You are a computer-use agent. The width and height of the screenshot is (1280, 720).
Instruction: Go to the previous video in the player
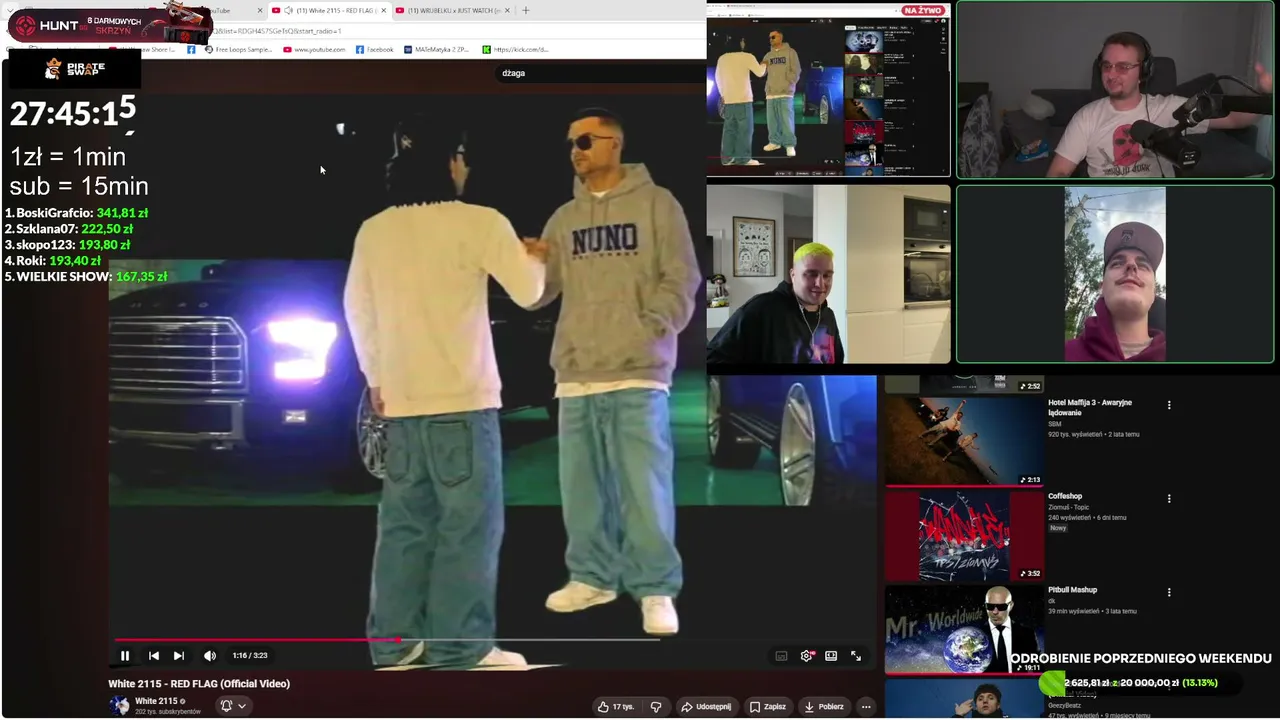153,656
